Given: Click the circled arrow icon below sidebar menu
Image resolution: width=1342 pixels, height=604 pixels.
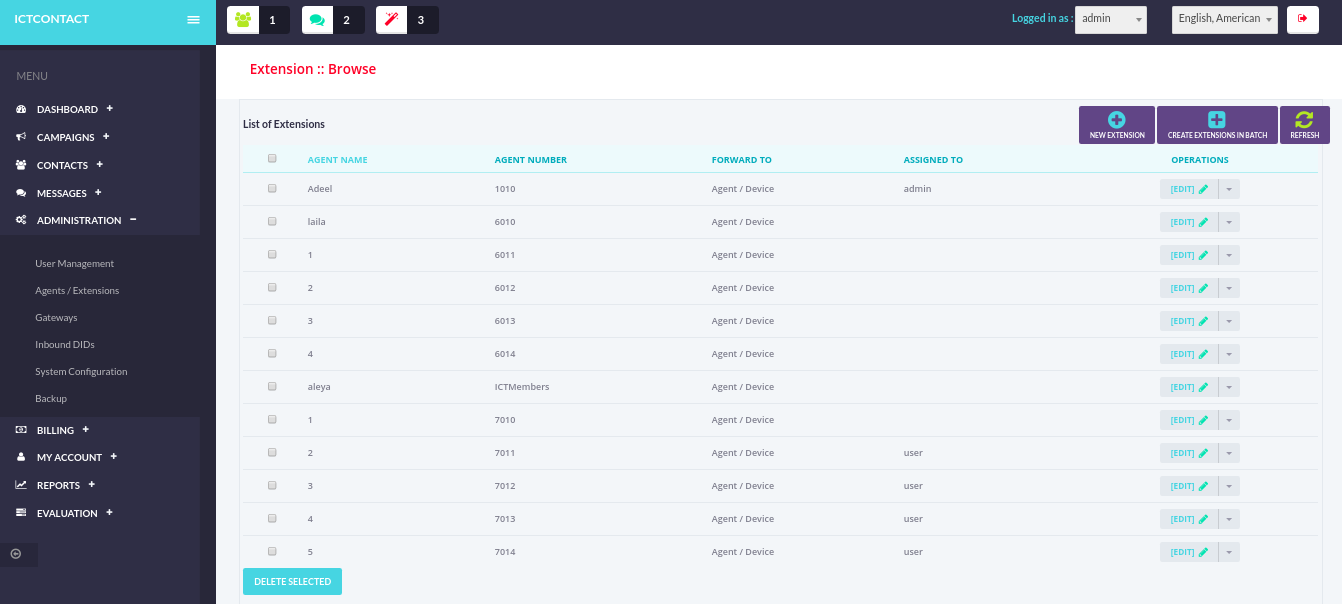Looking at the screenshot, I should [16, 553].
